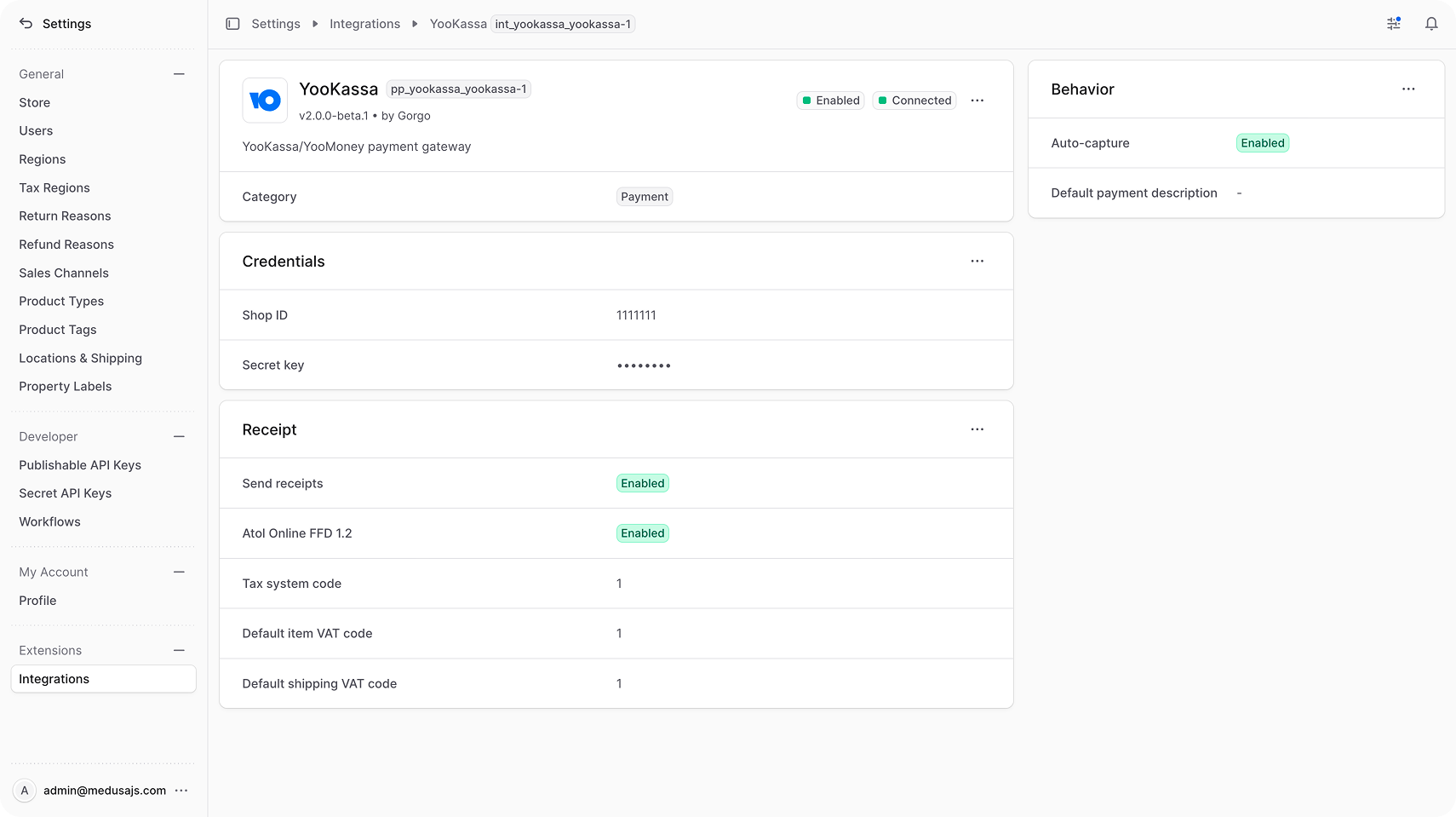
Task: Click the pp_yookassa_yookassa-1 badge
Action: (x=459, y=89)
